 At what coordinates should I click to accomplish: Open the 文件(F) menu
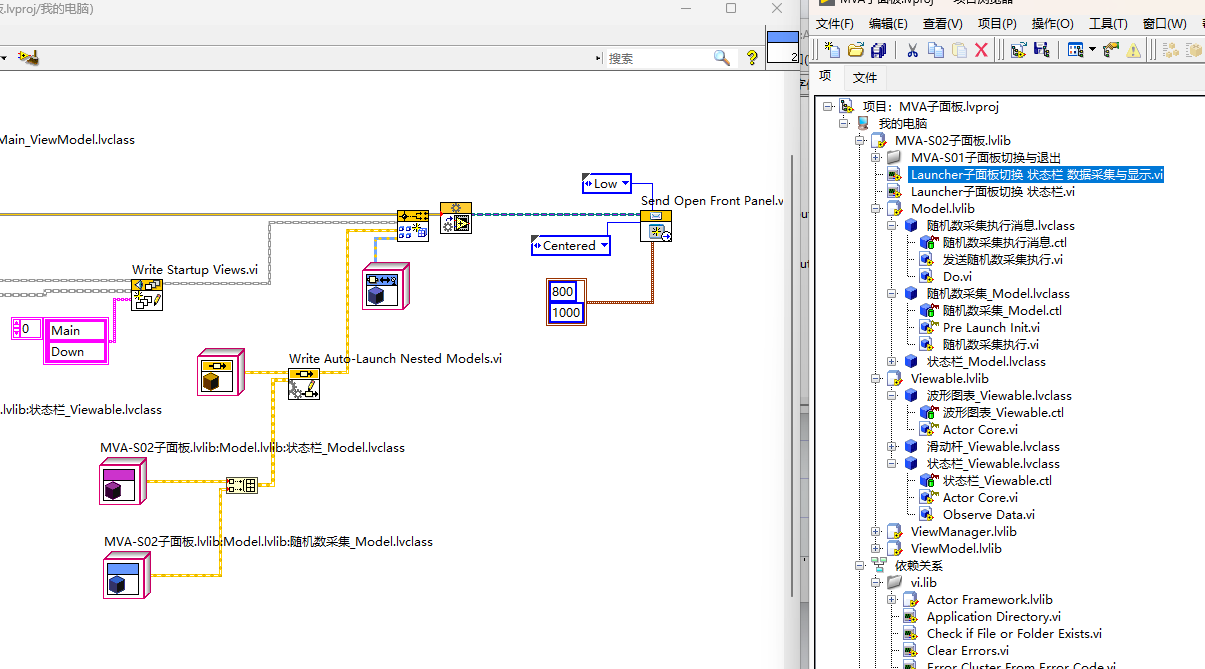tap(835, 24)
